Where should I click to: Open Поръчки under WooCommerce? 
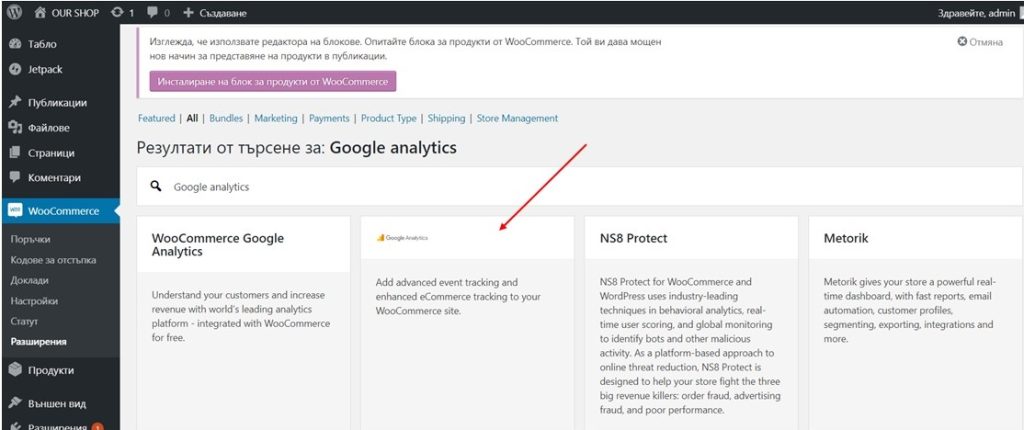(x=31, y=239)
